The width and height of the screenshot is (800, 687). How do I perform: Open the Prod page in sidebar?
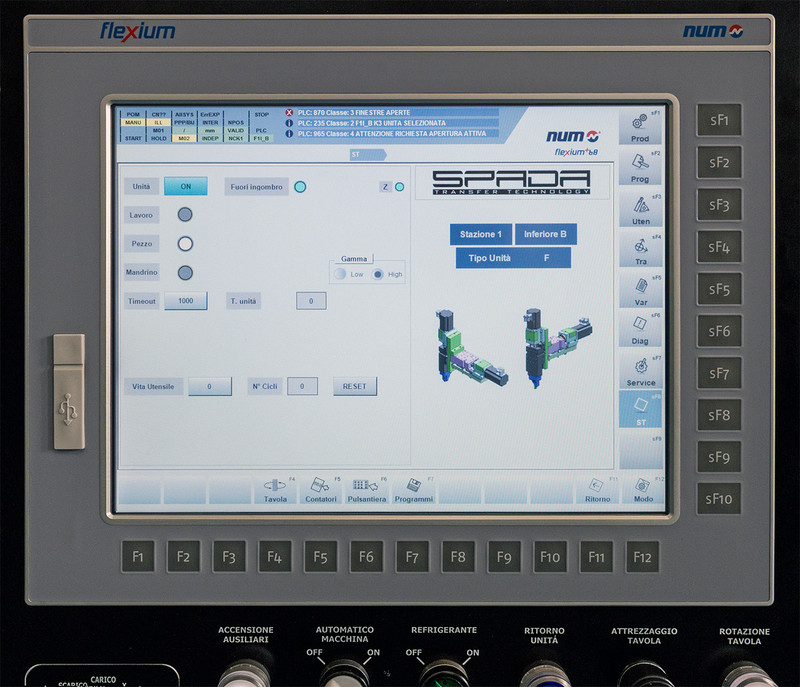point(640,127)
